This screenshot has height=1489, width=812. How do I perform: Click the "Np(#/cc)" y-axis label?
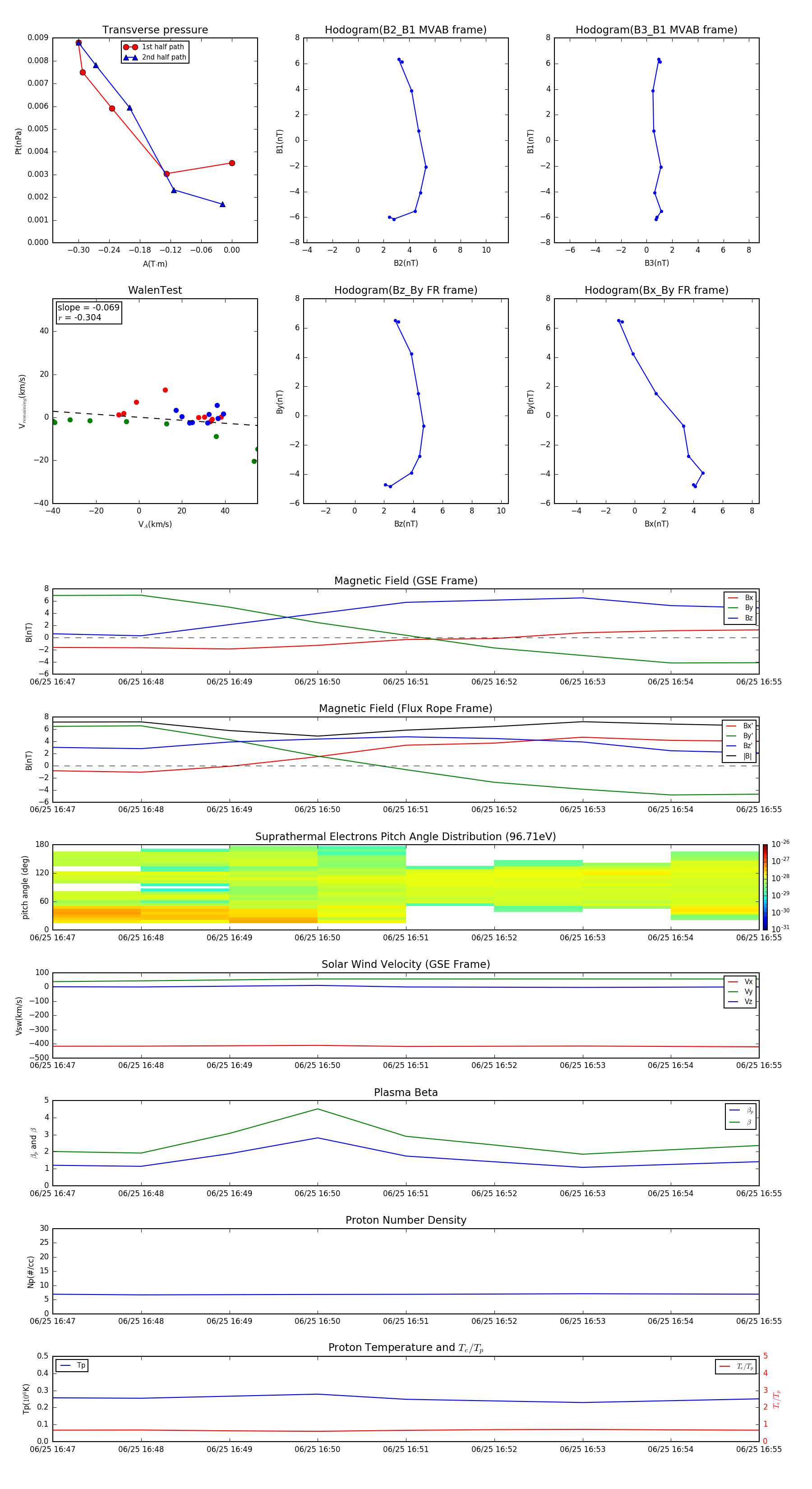(31, 1272)
